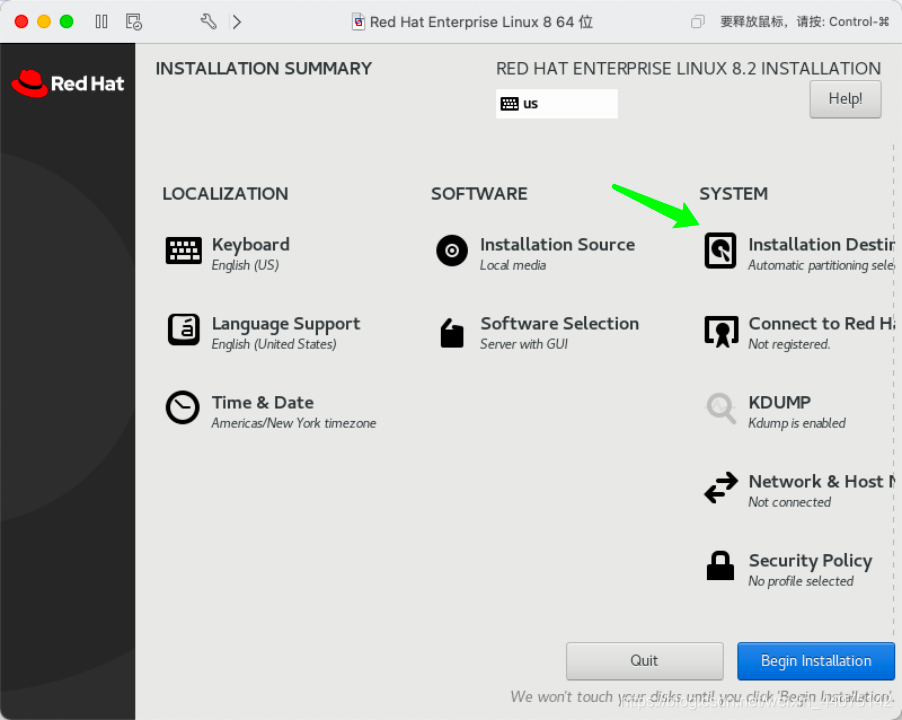Click the SOFTWARE section heading

[479, 194]
